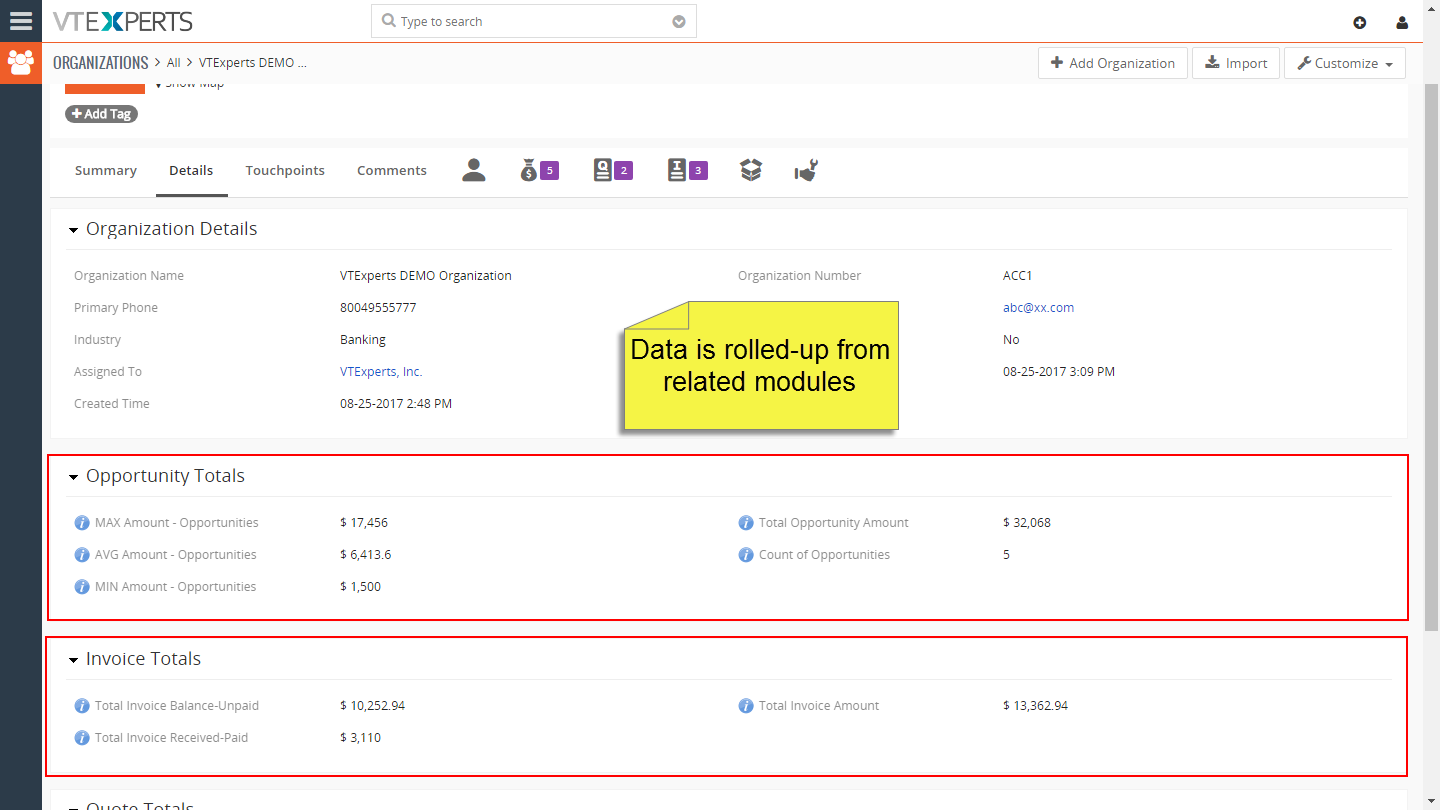1440x810 pixels.
Task: Click the All breadcrumb link
Action: pos(173,63)
